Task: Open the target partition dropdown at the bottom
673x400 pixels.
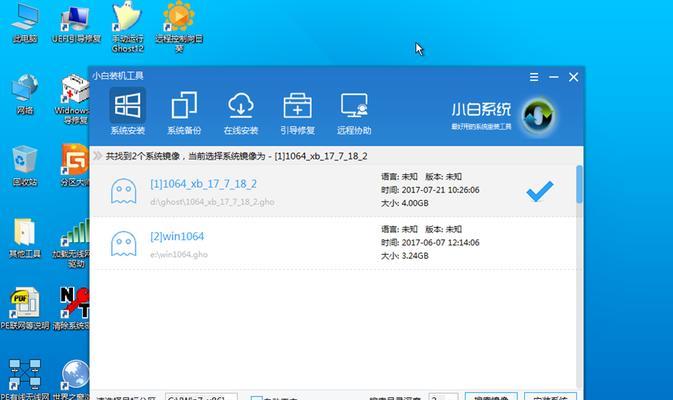Action: tap(201, 397)
